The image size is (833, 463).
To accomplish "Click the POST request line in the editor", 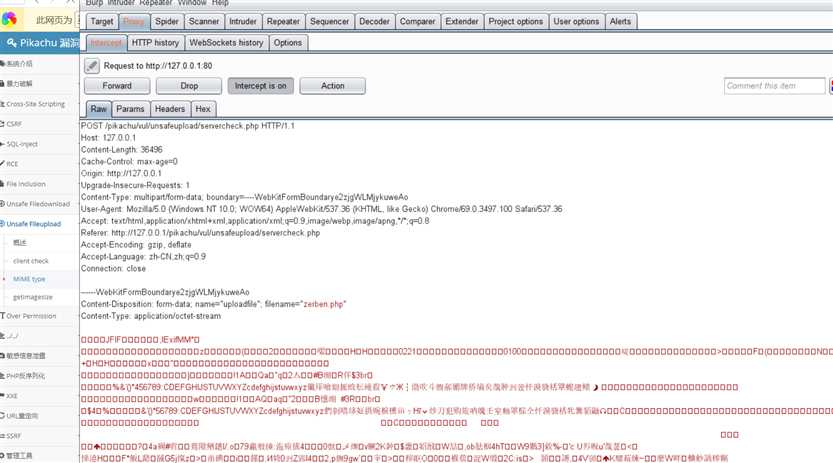I will click(x=188, y=126).
